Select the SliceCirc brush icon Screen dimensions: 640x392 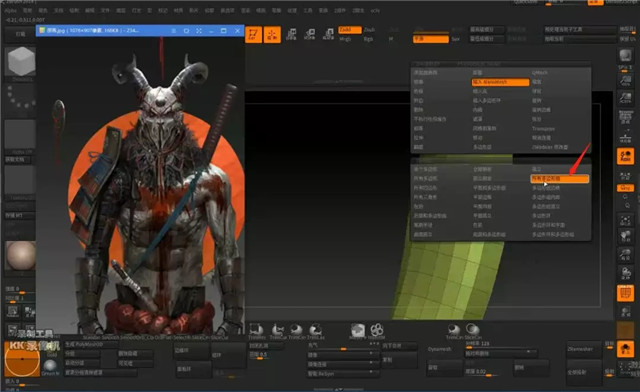pyautogui.click(x=473, y=330)
